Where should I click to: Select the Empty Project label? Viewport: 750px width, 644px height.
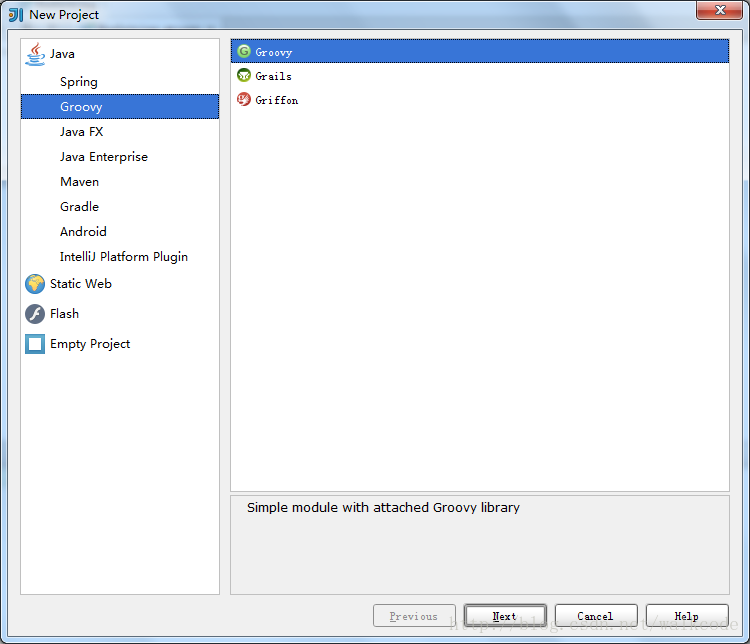[x=90, y=344]
